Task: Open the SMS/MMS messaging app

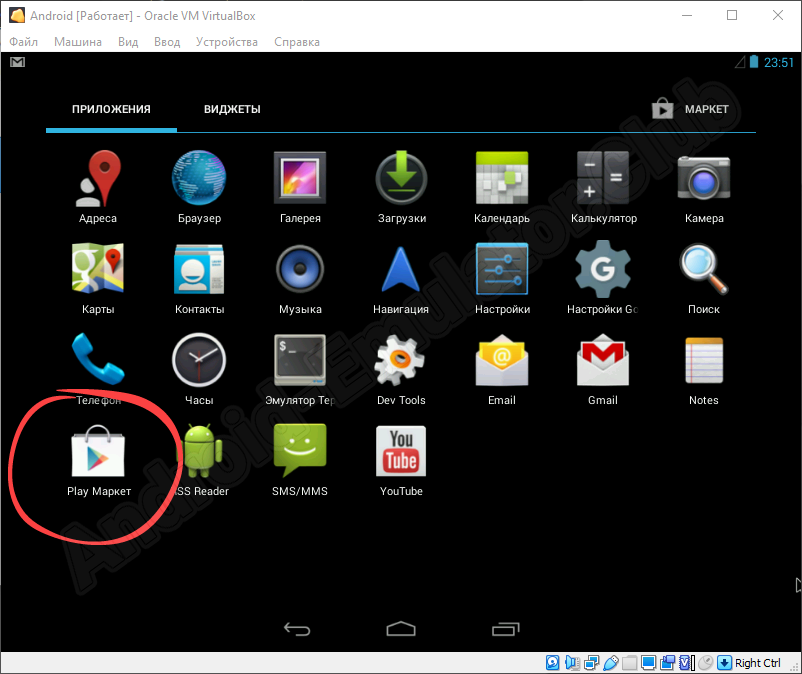Action: coord(300,460)
